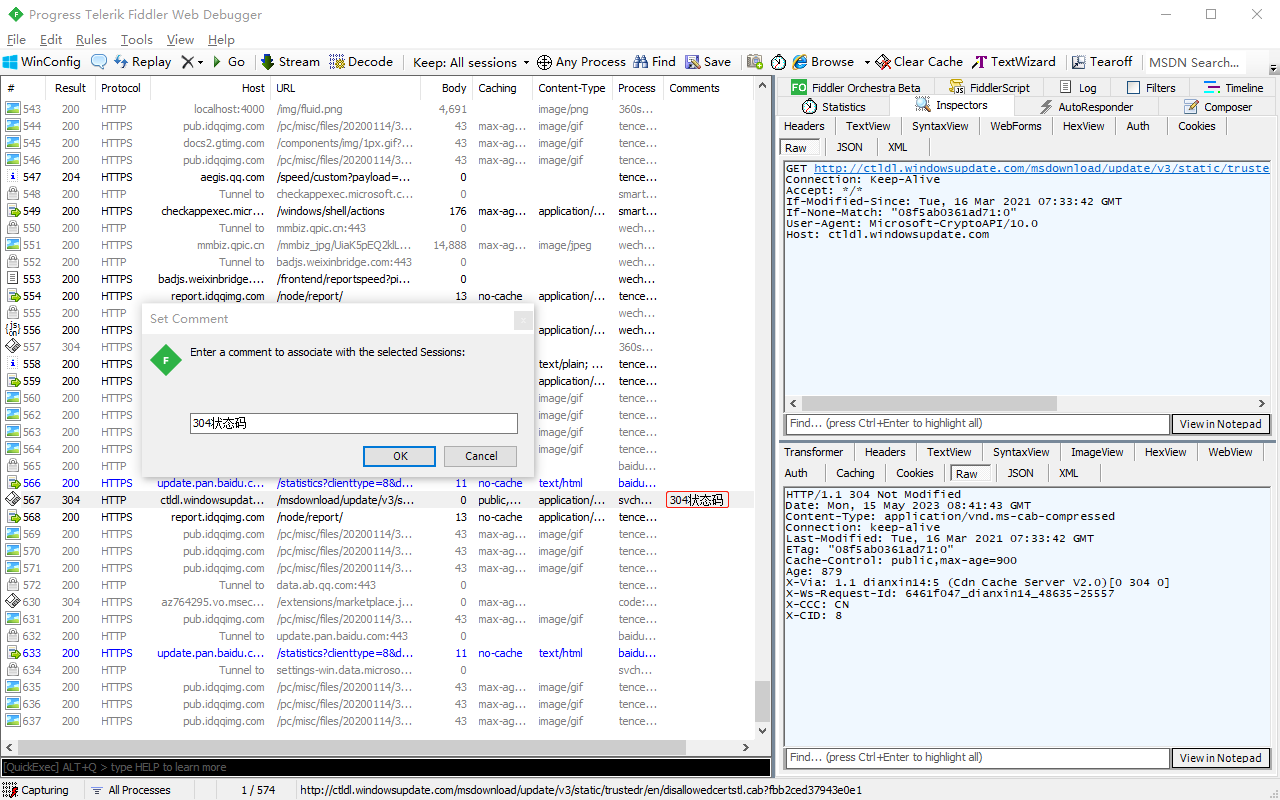Click the QuickExec command box
Image resolution: width=1280 pixels, height=800 pixels.
click(385, 767)
